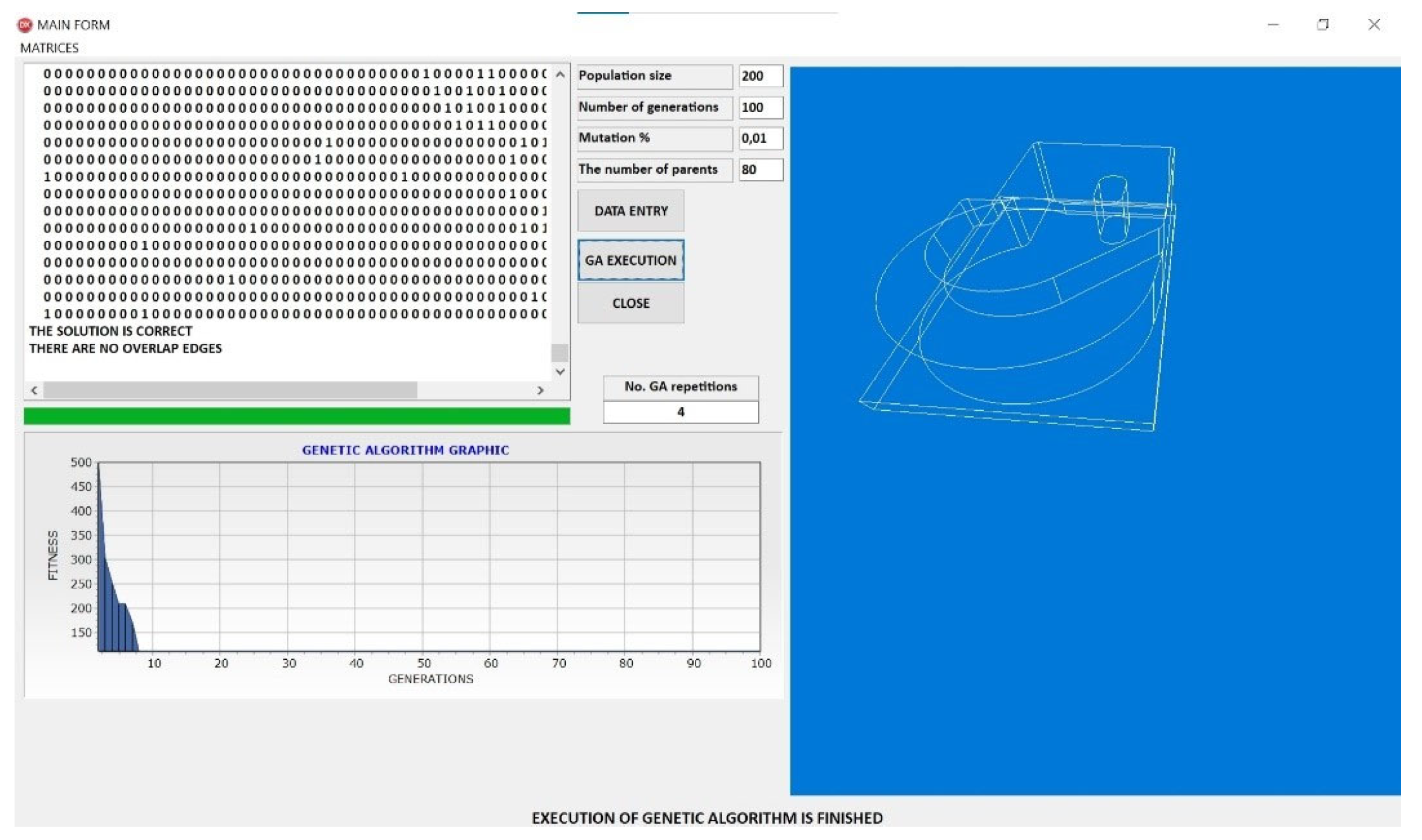This screenshot has width=1422, height=840.
Task: Open the MATRICES menu
Action: pos(49,48)
